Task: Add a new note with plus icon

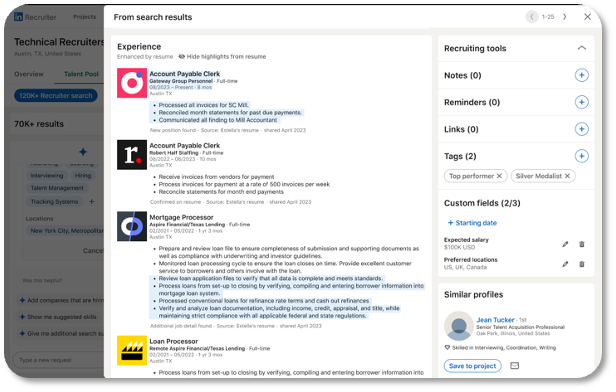Action: [581, 75]
